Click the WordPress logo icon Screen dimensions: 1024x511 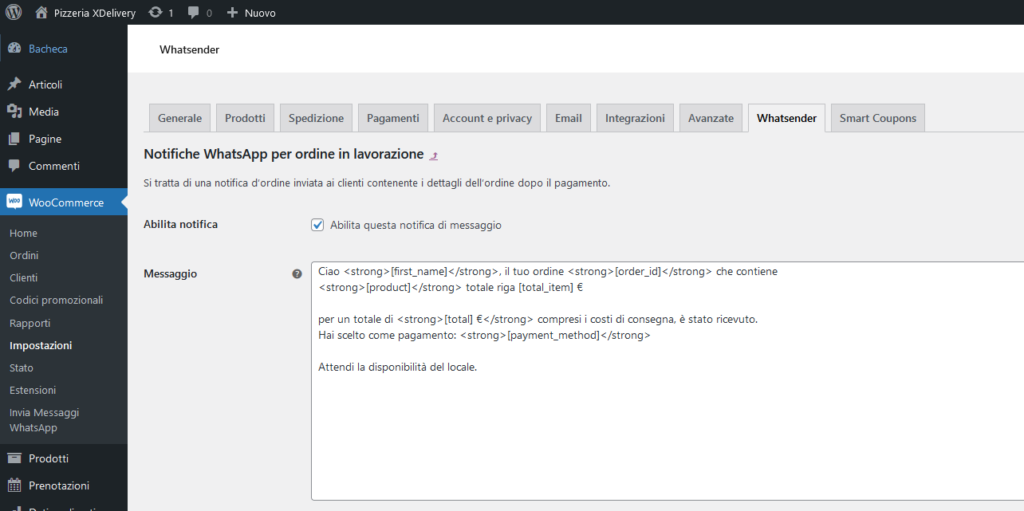tap(14, 12)
